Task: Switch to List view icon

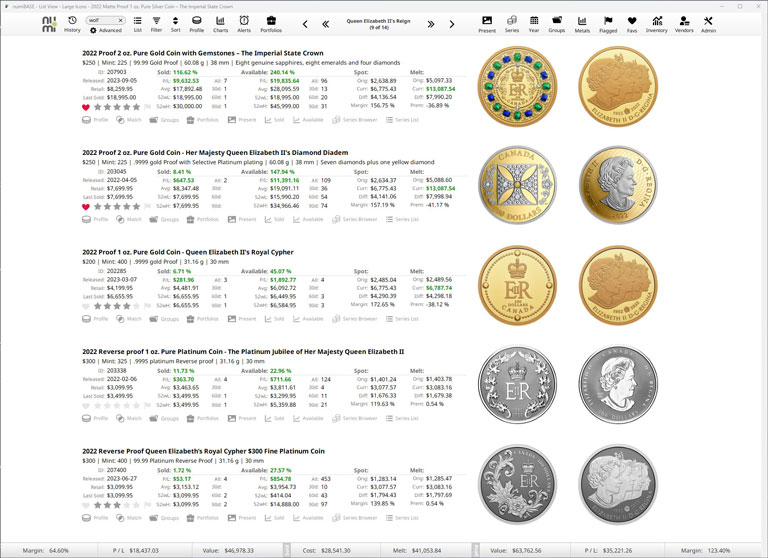Action: (x=138, y=24)
